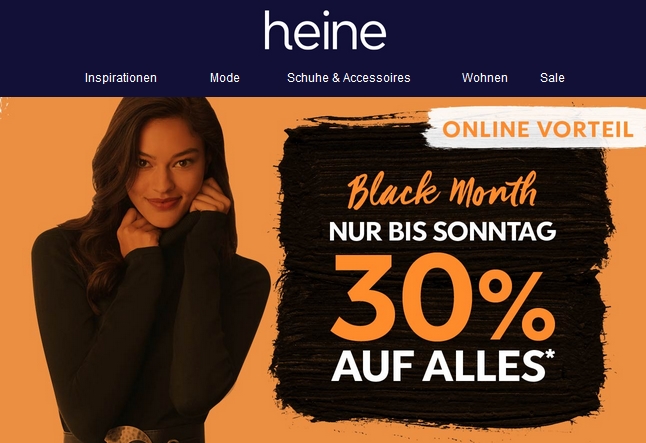Click the orange percent sign
The height and width of the screenshot is (443, 646).
pyautogui.click(x=517, y=304)
